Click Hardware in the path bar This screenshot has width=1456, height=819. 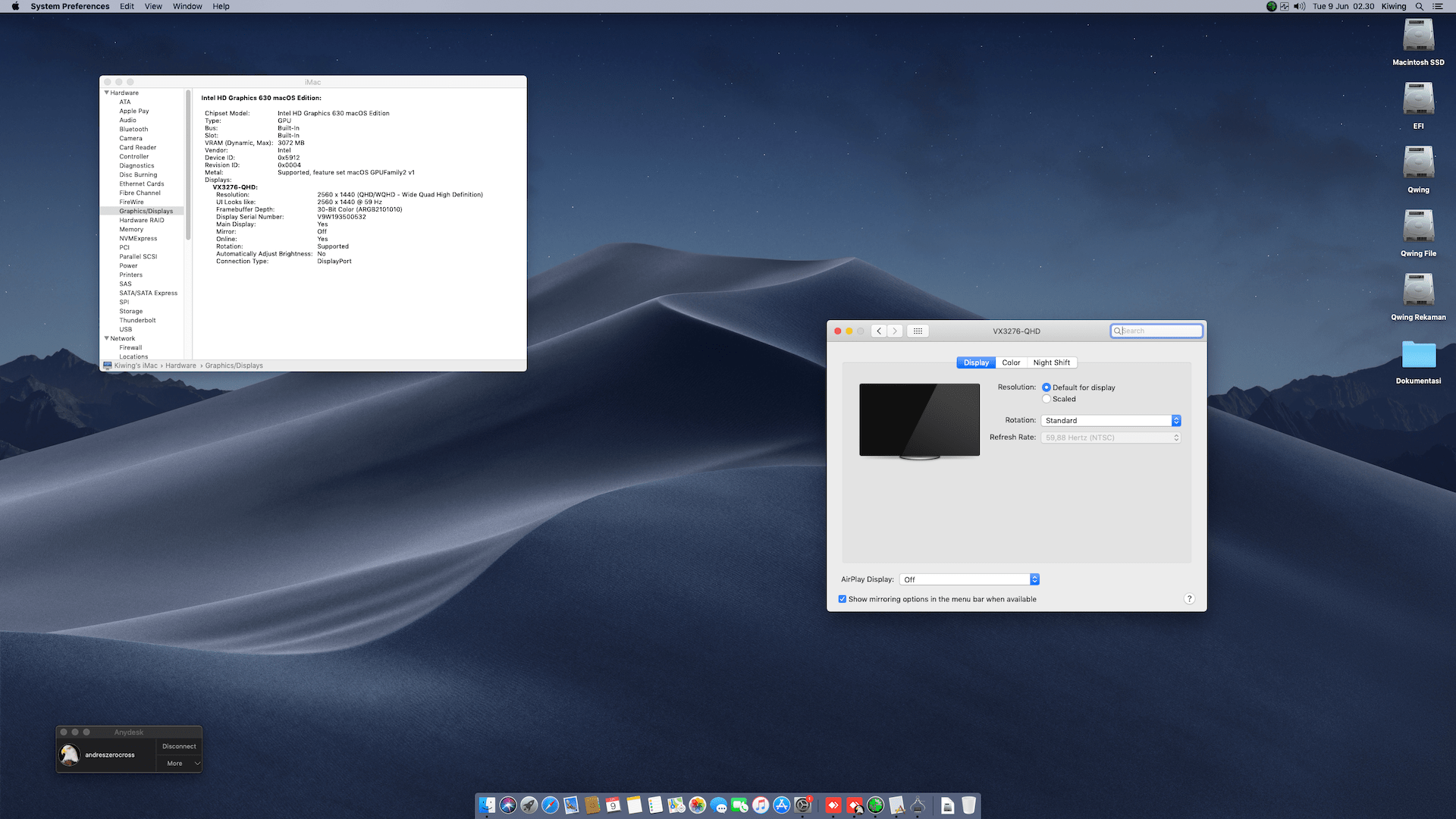tap(180, 366)
